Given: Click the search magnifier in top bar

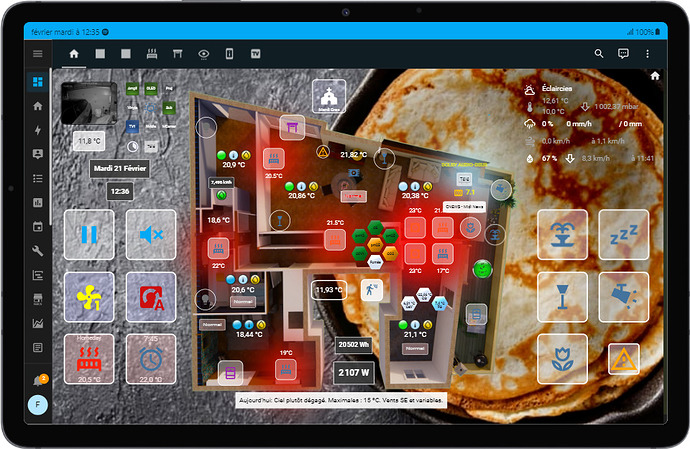Looking at the screenshot, I should [x=599, y=53].
